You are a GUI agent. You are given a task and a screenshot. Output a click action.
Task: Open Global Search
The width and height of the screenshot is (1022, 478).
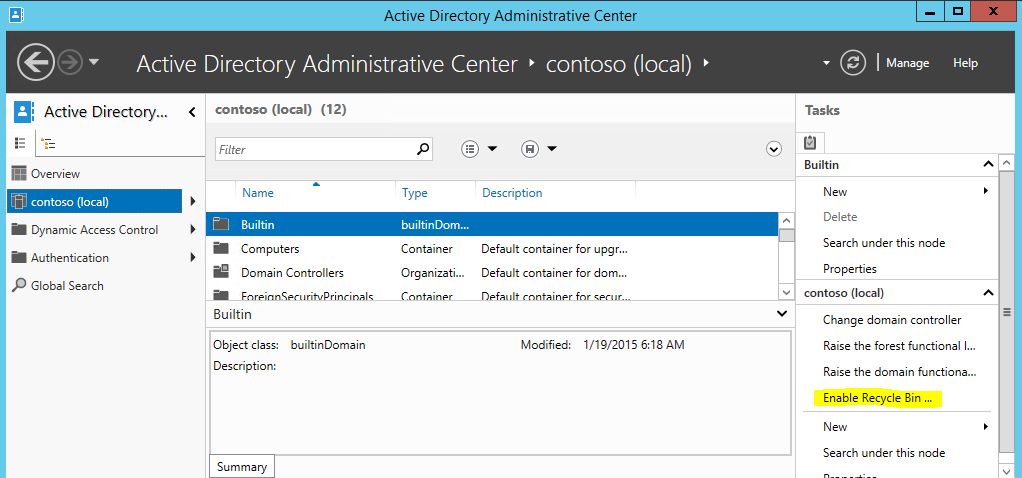(67, 286)
